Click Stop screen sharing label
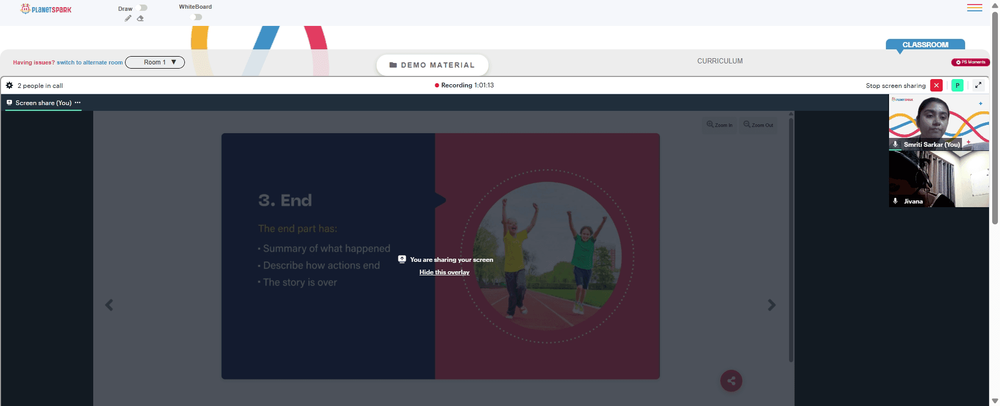1000x406 pixels. click(895, 85)
